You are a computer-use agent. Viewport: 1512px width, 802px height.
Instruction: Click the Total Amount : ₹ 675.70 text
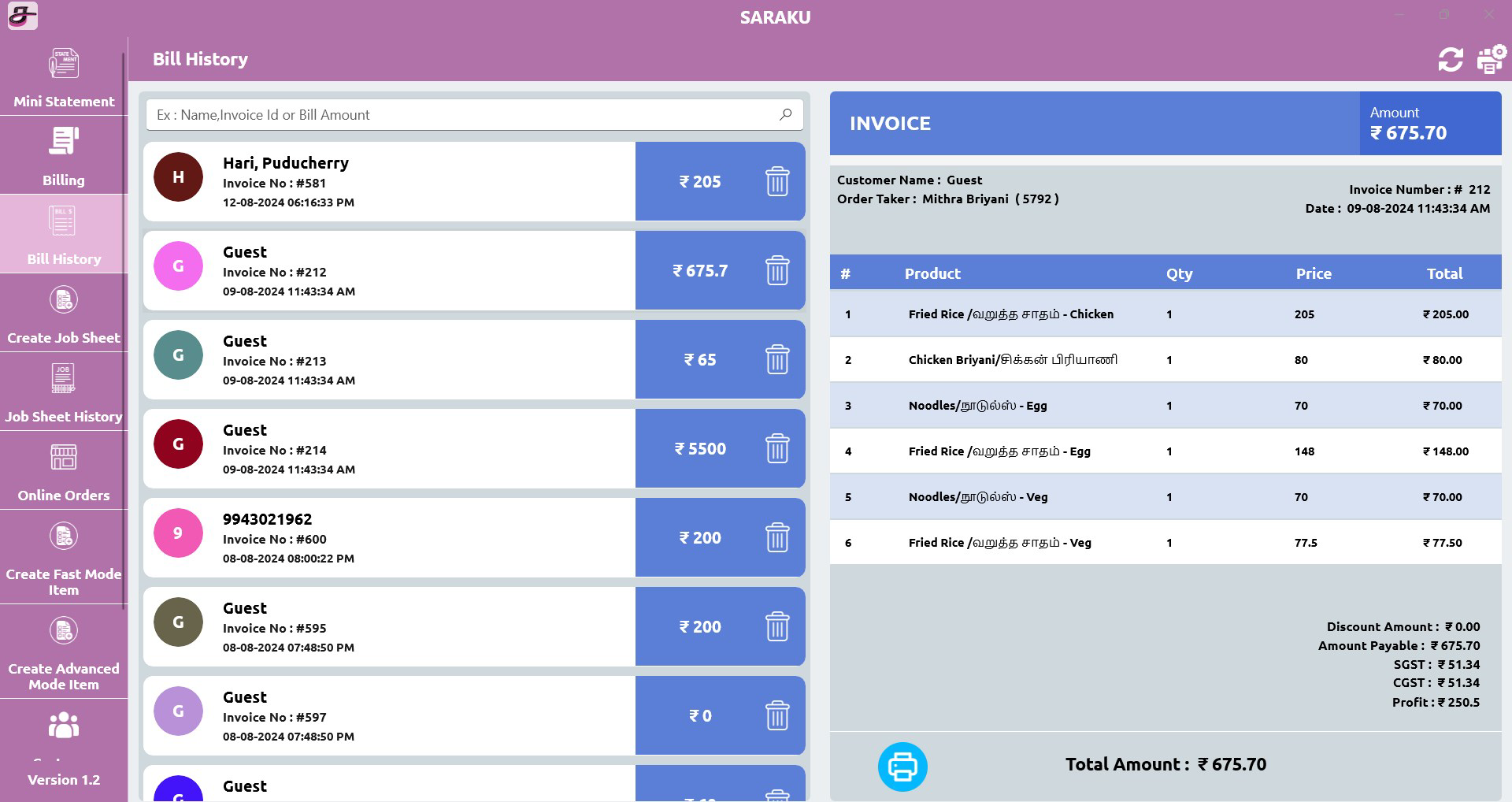[x=1165, y=764]
